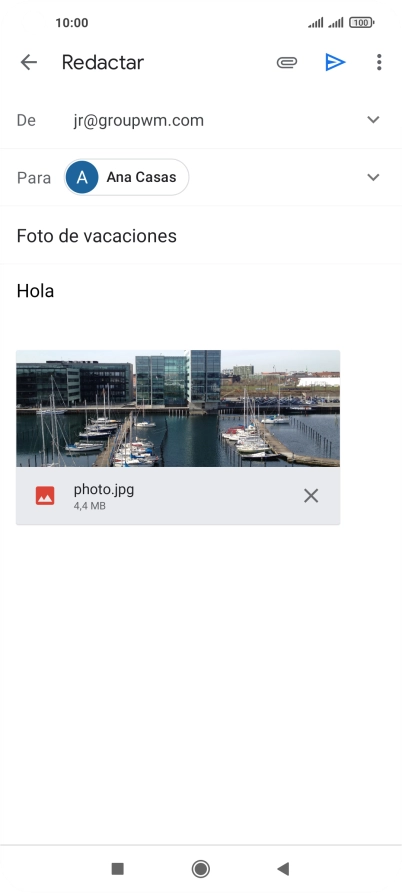Viewport: 402px width, 893px height.
Task: Tap the Android triangle back button
Action: [x=283, y=869]
